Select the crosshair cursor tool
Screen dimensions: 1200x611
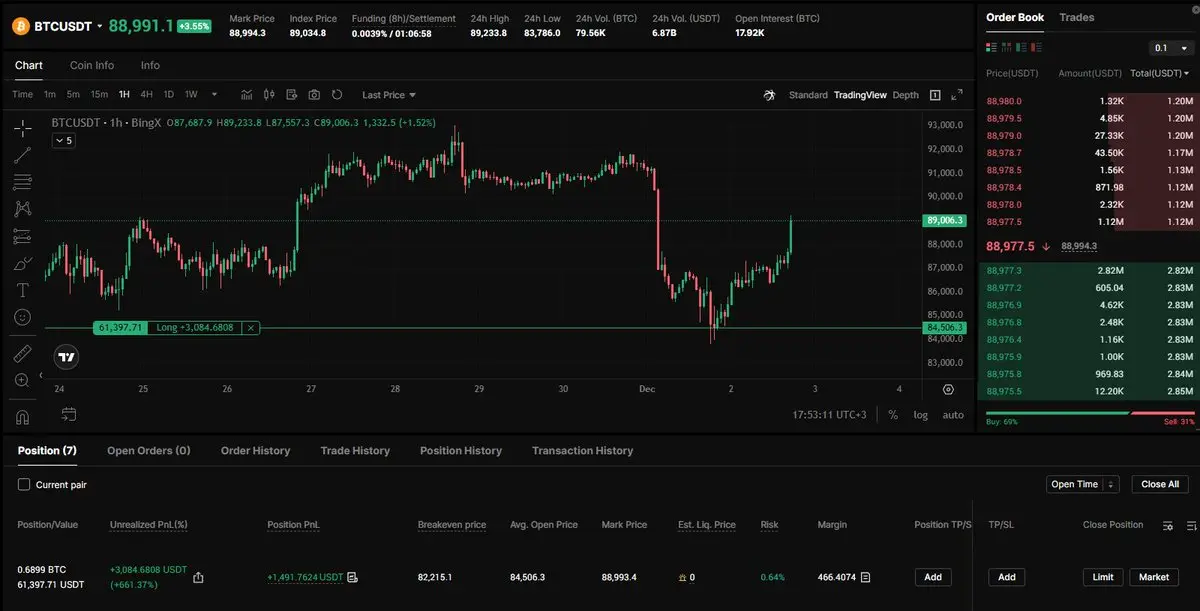pos(22,128)
